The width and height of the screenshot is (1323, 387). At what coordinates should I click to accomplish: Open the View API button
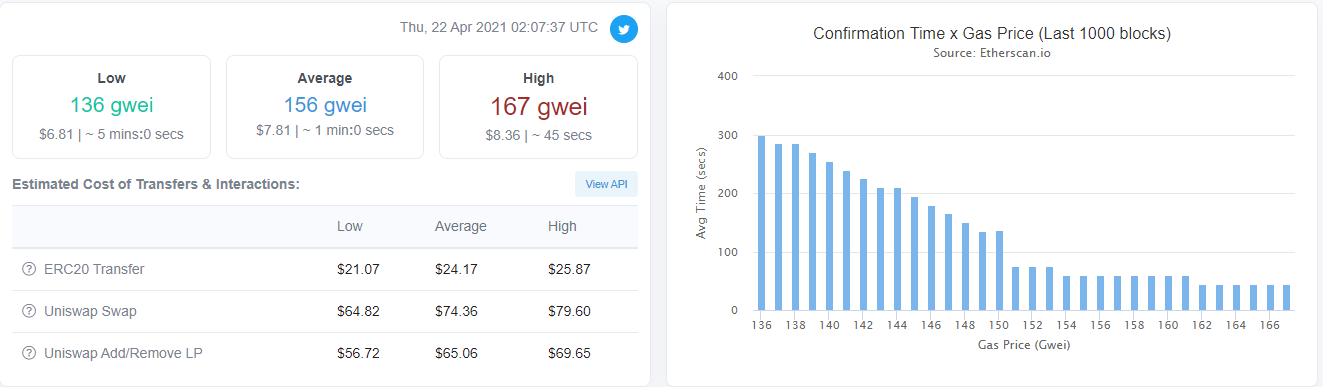tap(606, 184)
